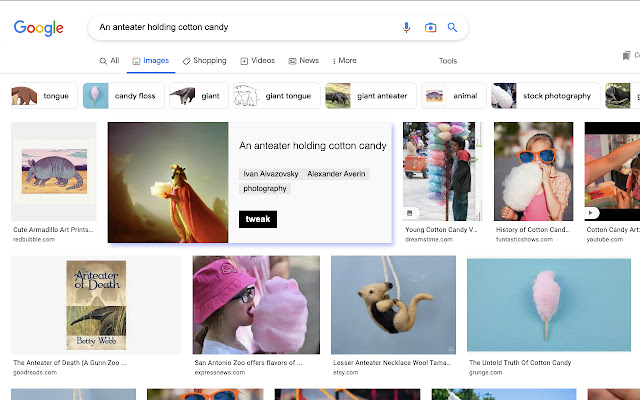Click the video play badge on the youtube.com image
640x400 pixels.
coord(590,213)
